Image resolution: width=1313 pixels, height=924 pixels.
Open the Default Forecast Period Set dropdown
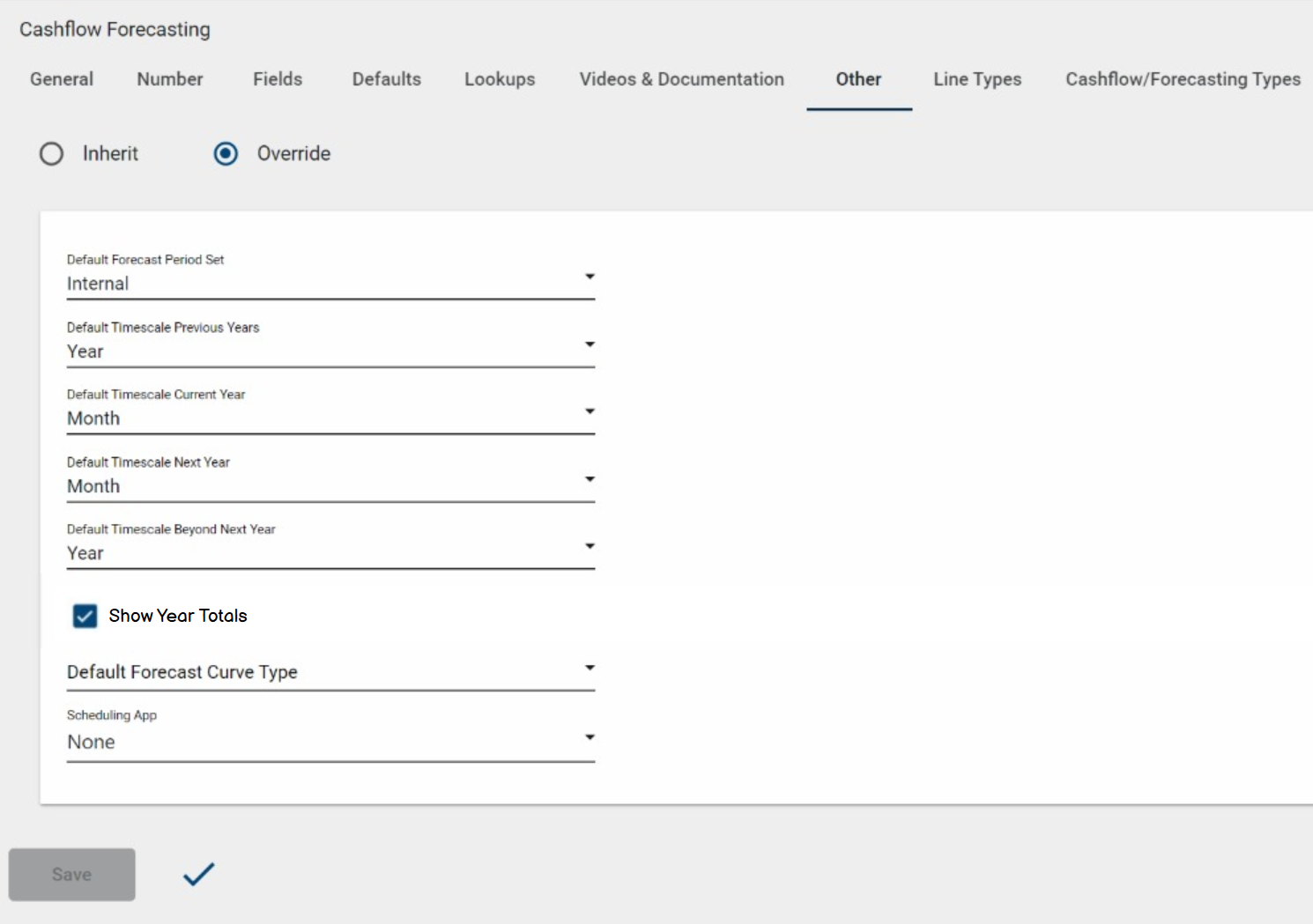pyautogui.click(x=330, y=283)
